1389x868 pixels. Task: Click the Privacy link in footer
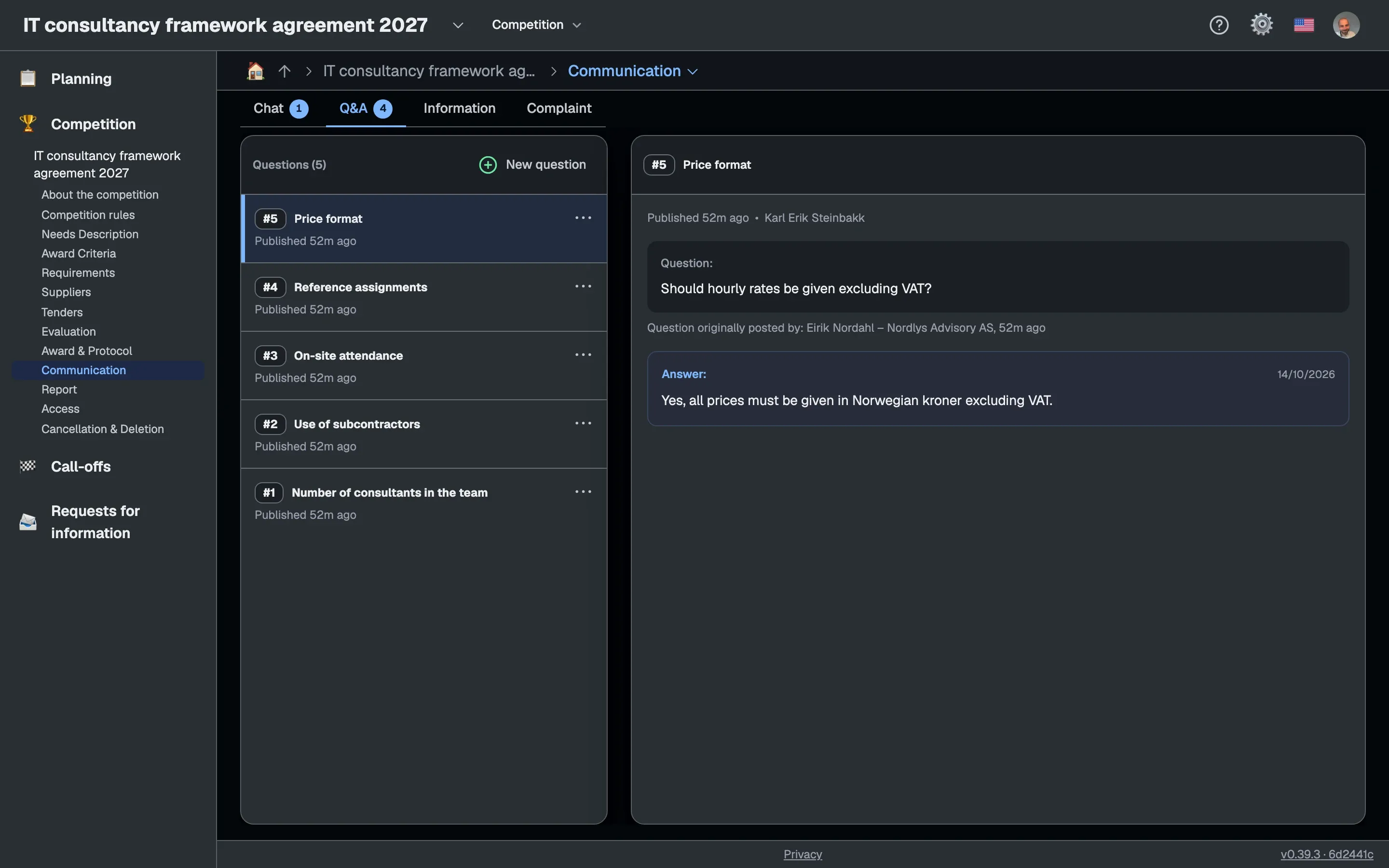coord(803,854)
